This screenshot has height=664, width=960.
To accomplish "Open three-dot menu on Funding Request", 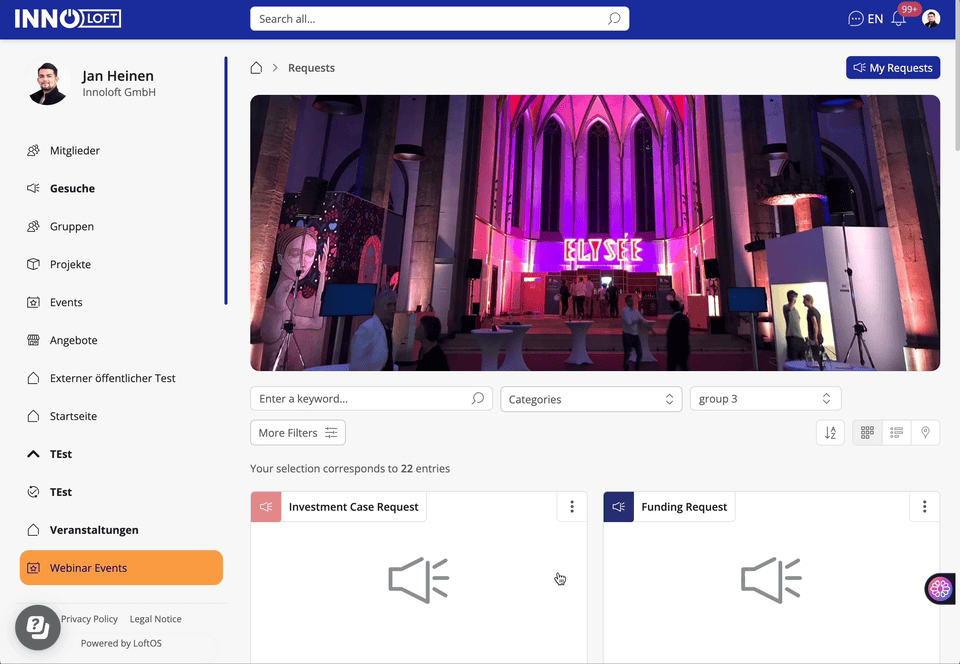I will [924, 507].
